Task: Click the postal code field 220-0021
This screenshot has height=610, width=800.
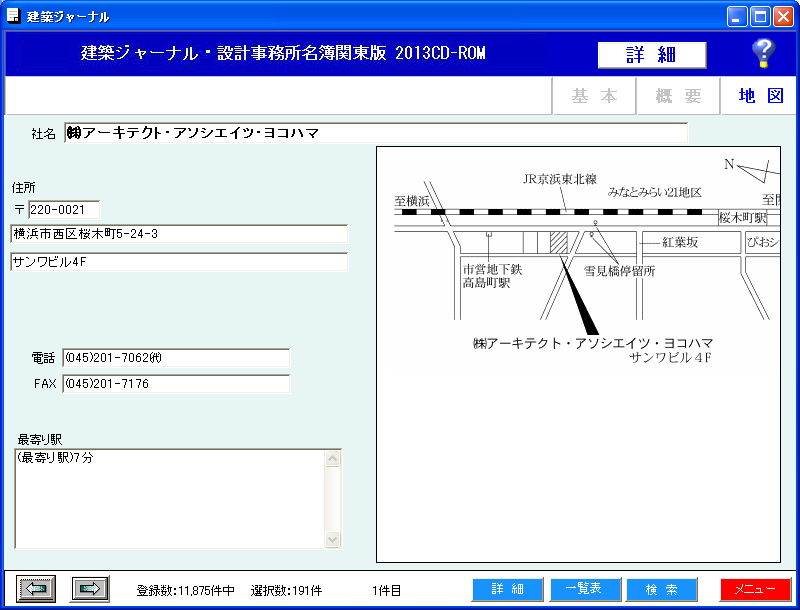Action: pos(64,210)
